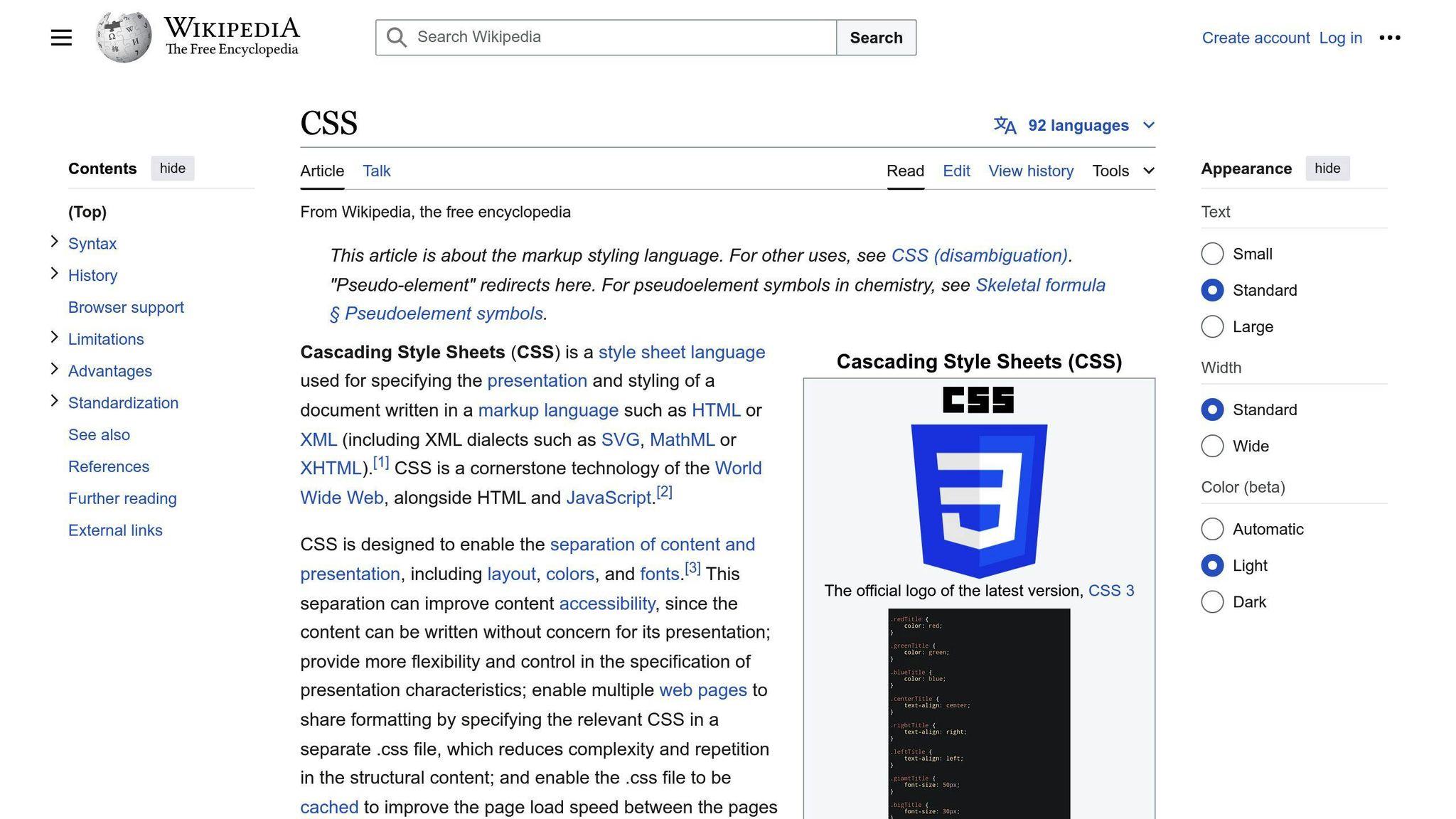
Task: Click the language translation icon
Action: click(1005, 125)
